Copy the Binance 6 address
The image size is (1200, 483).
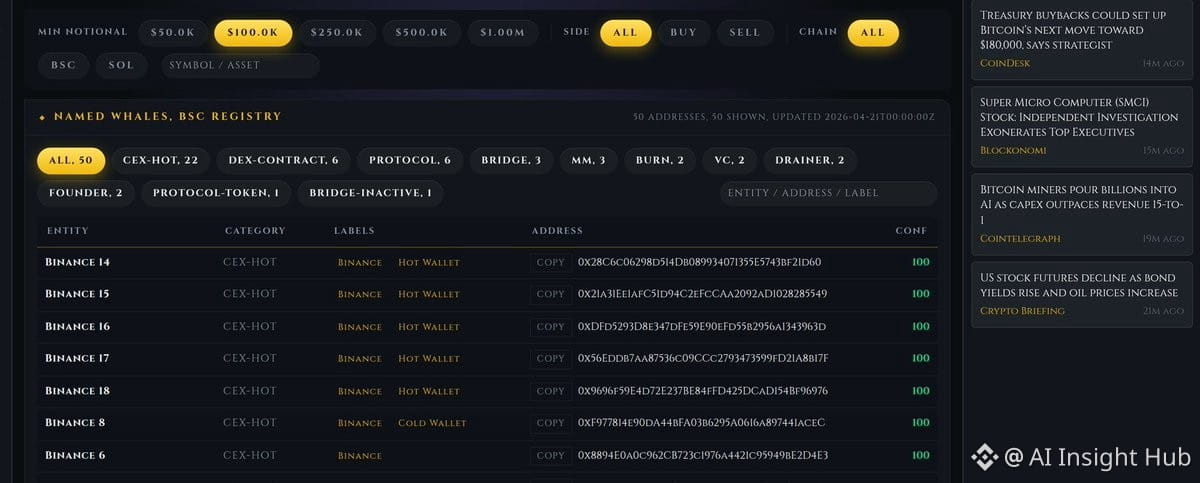click(x=551, y=455)
